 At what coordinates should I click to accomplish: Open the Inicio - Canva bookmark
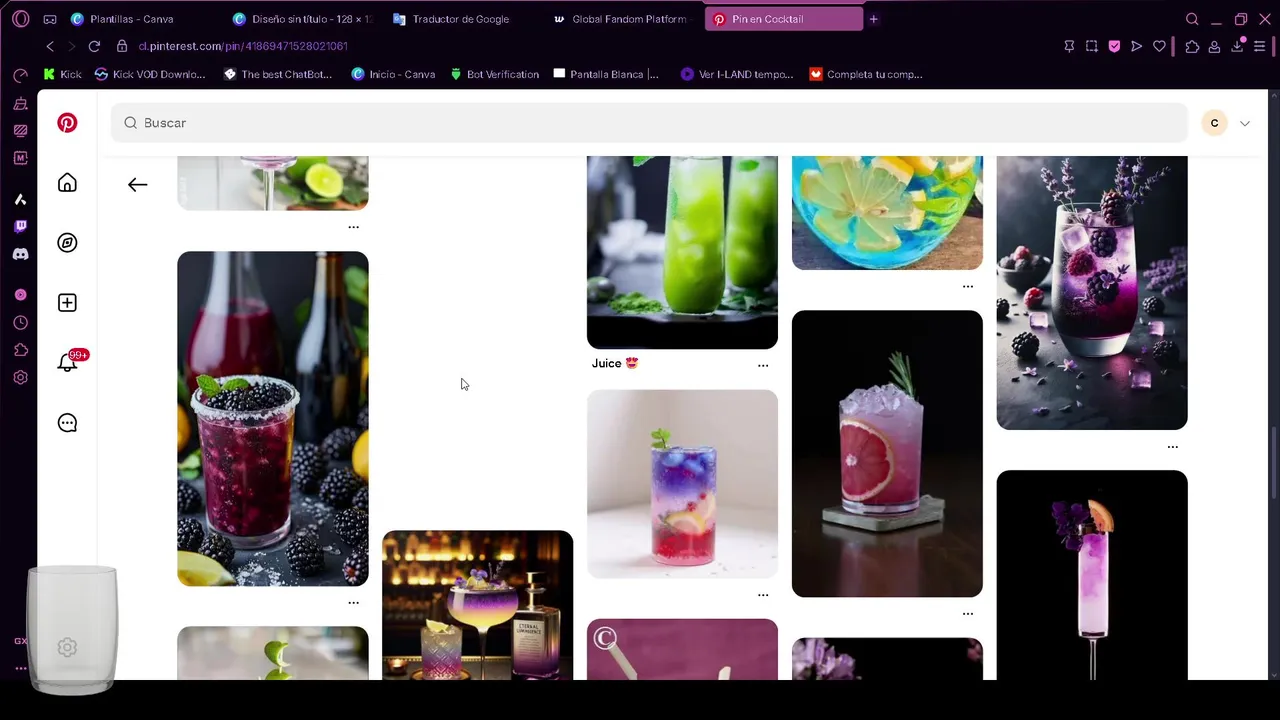(x=393, y=74)
